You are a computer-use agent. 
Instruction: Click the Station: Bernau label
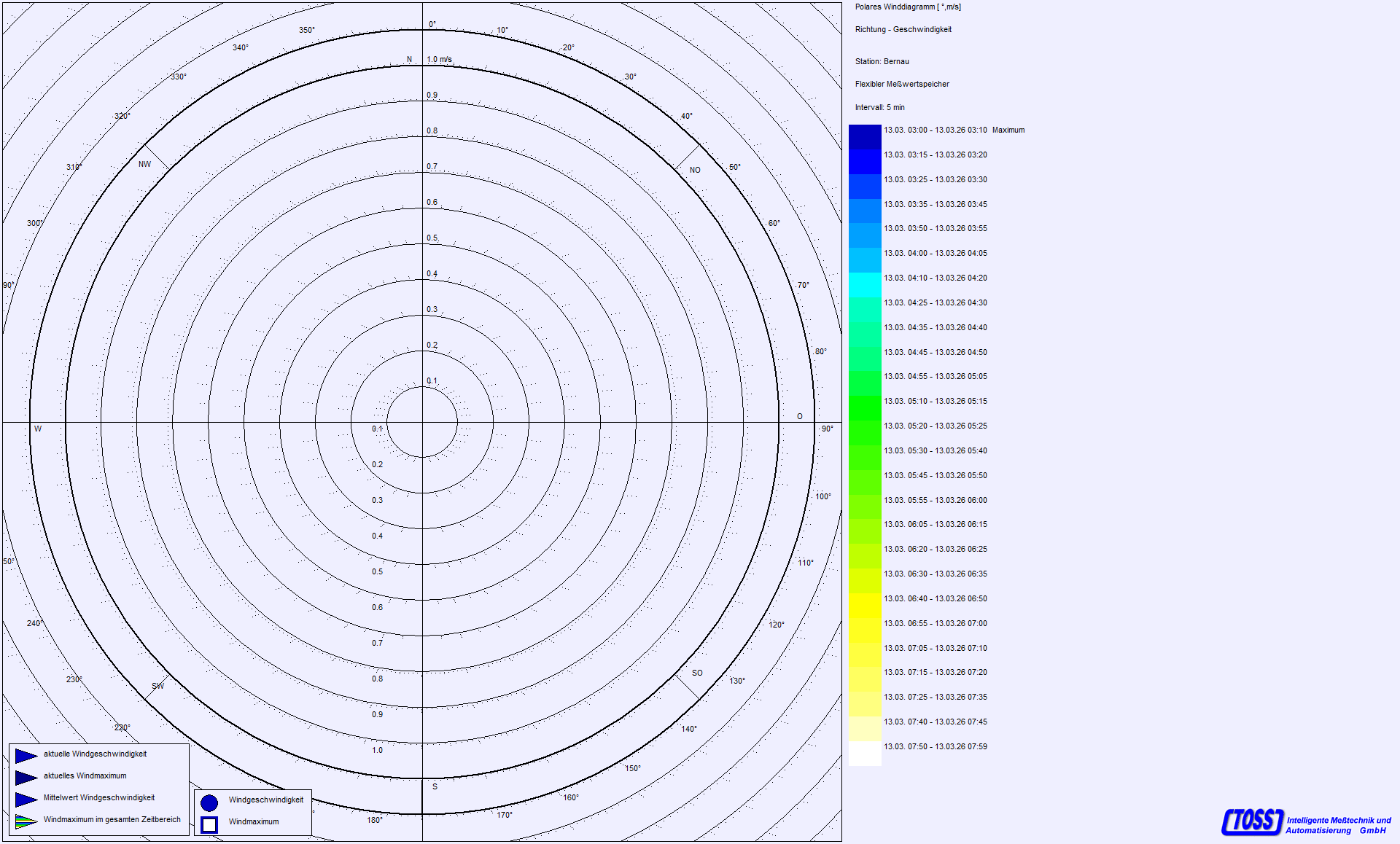click(x=882, y=62)
